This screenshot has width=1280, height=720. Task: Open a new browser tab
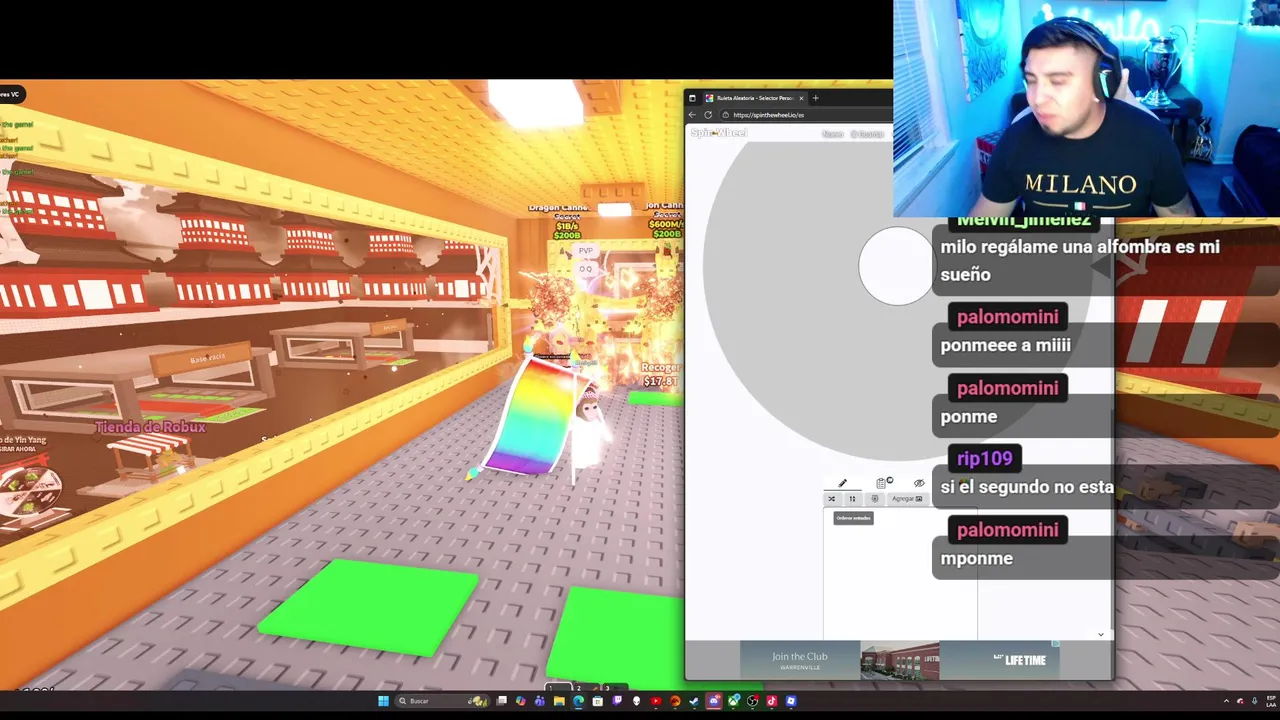tap(815, 98)
